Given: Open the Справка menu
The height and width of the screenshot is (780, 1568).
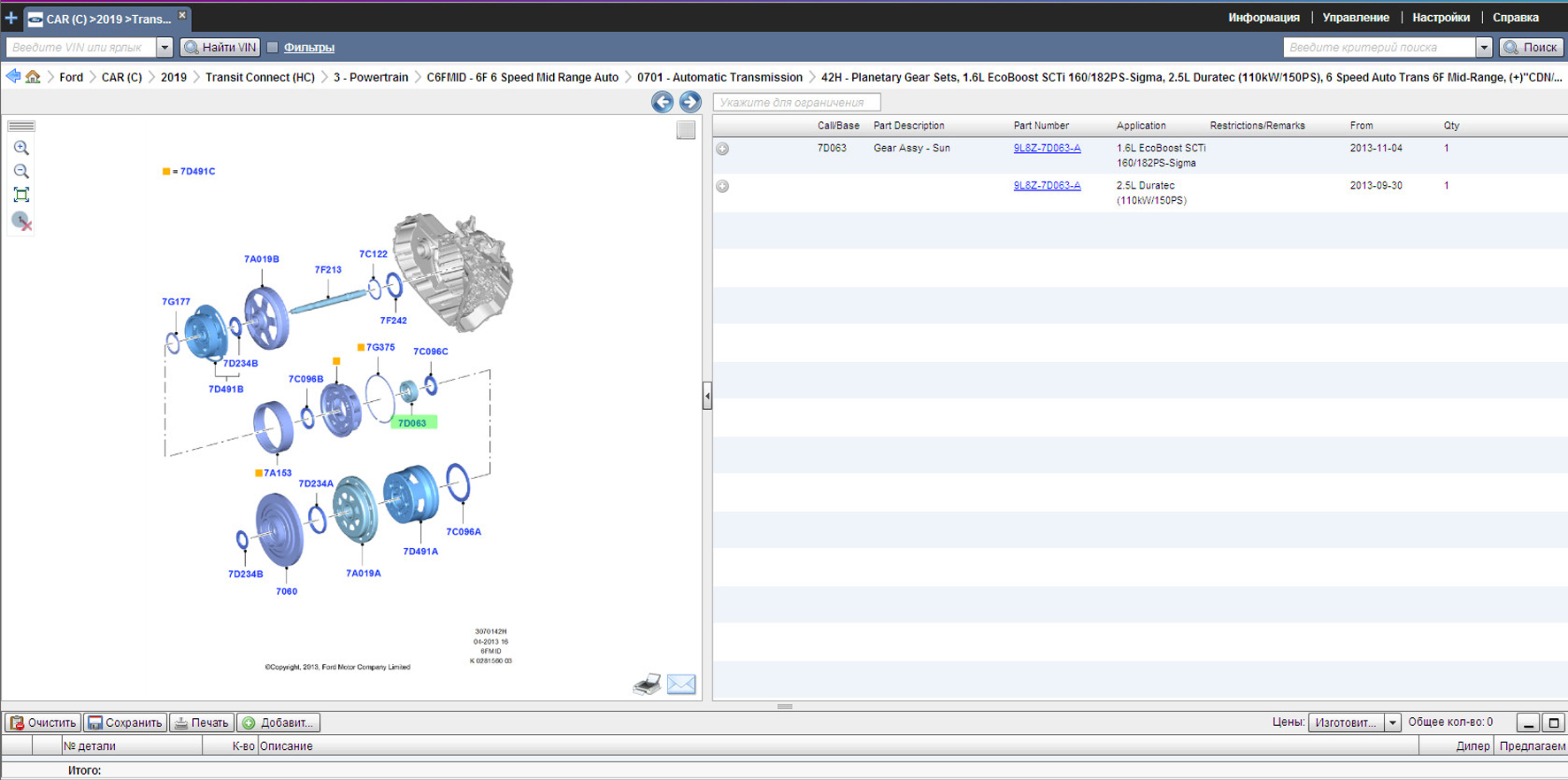Looking at the screenshot, I should coord(1515,18).
